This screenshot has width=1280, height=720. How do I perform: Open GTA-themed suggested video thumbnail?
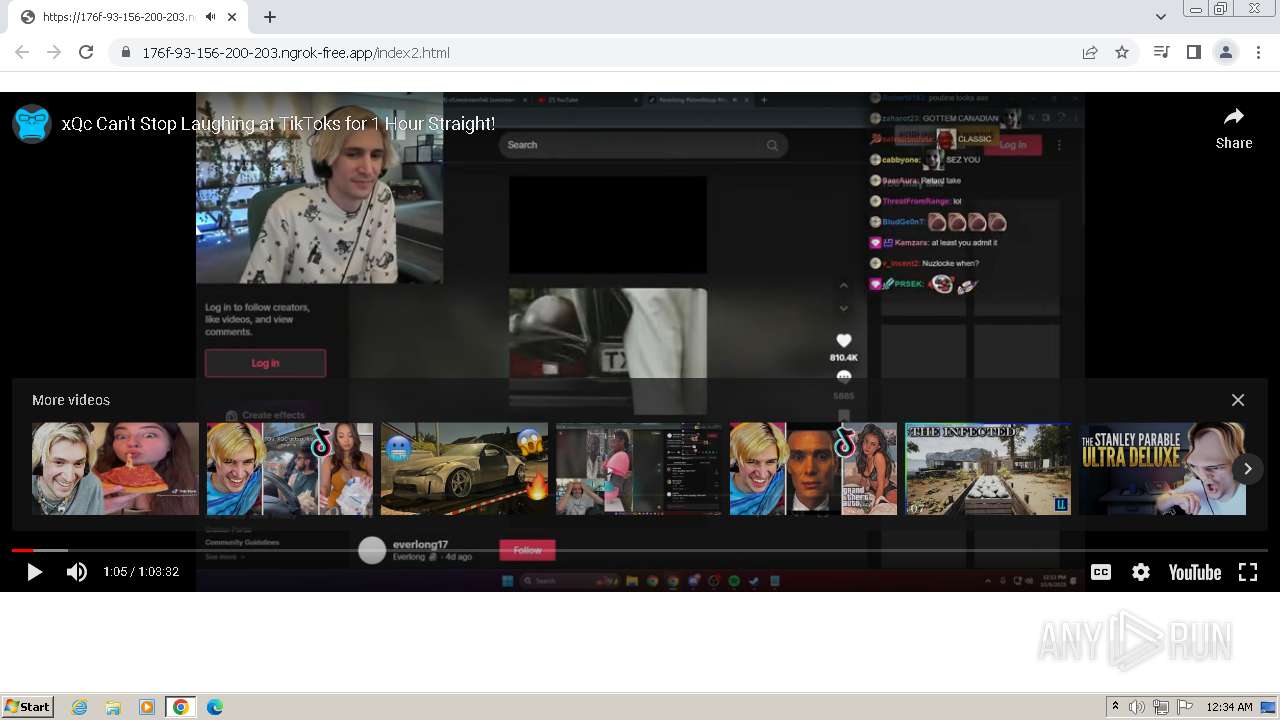[x=814, y=469]
